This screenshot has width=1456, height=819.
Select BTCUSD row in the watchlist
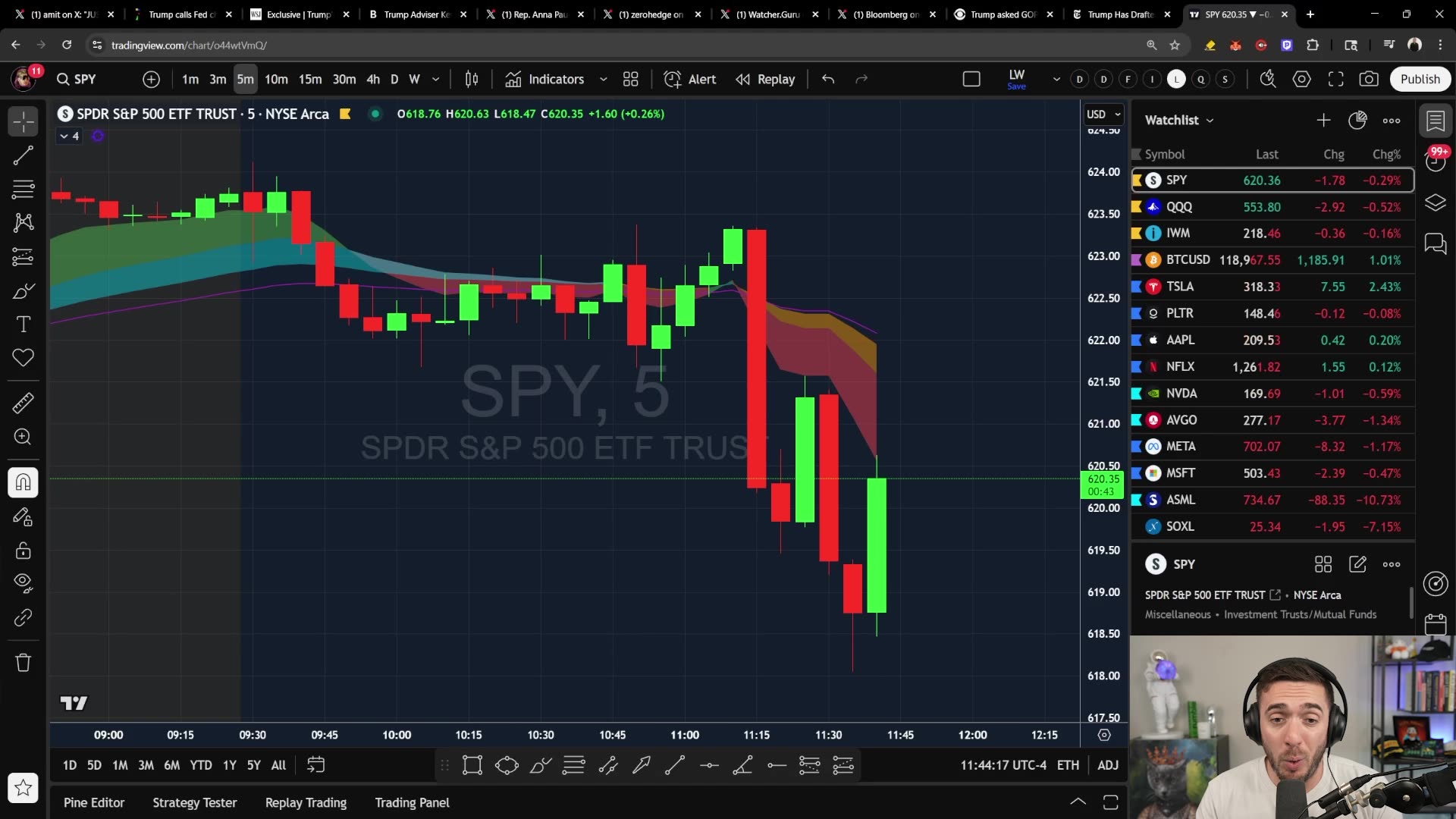[x=1272, y=260]
